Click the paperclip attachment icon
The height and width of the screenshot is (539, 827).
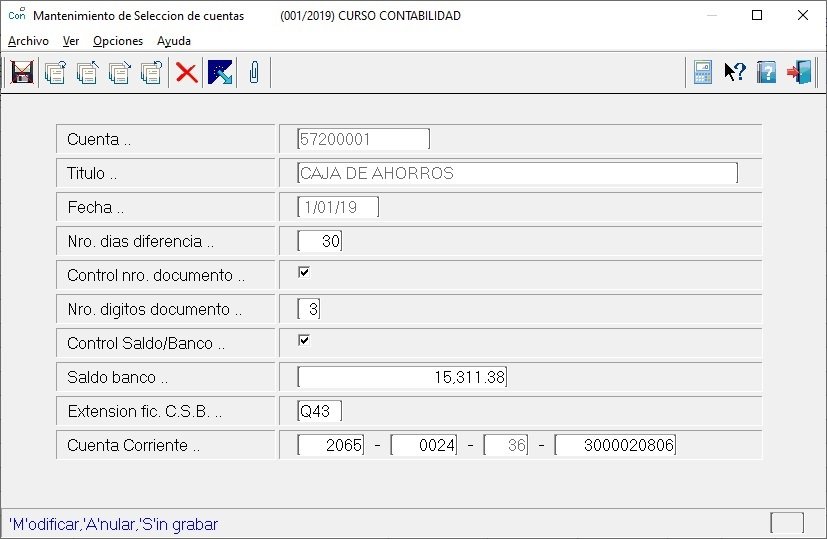[x=254, y=72]
